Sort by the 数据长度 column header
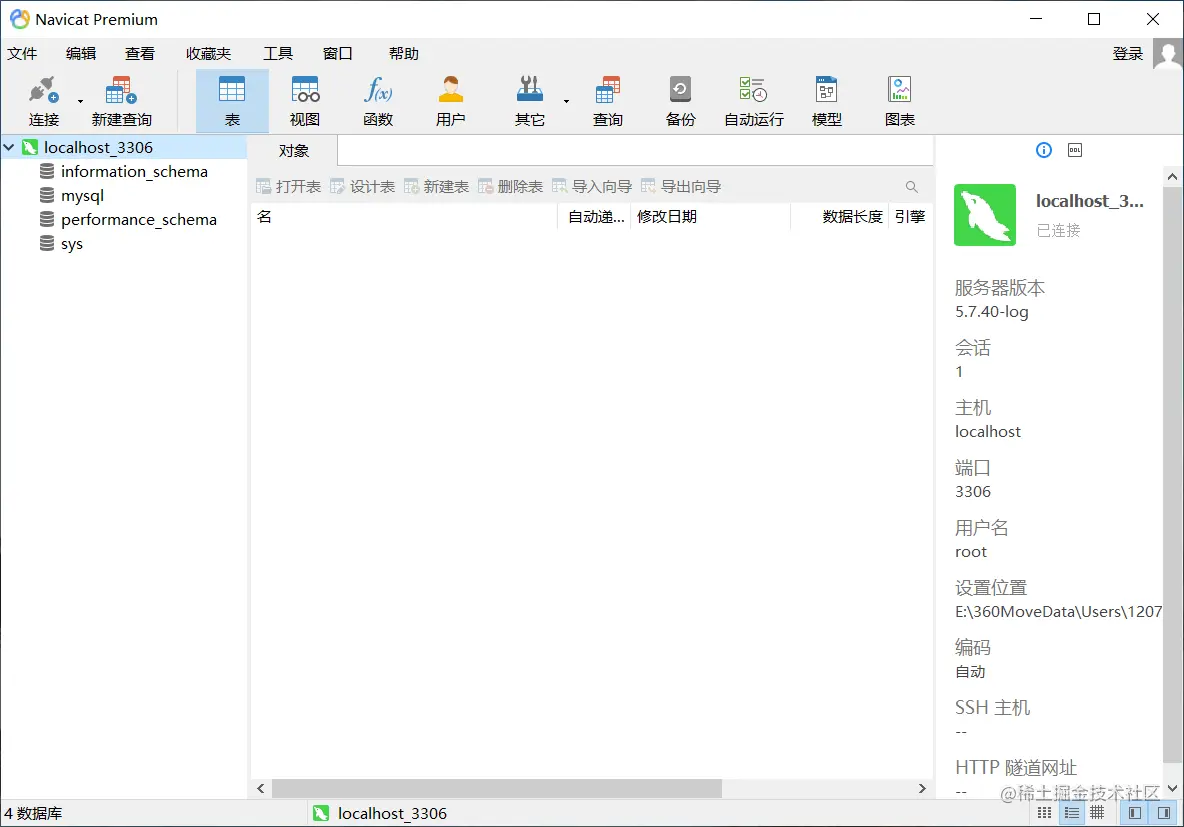Screen dimensions: 1184x827 click(x=840, y=217)
